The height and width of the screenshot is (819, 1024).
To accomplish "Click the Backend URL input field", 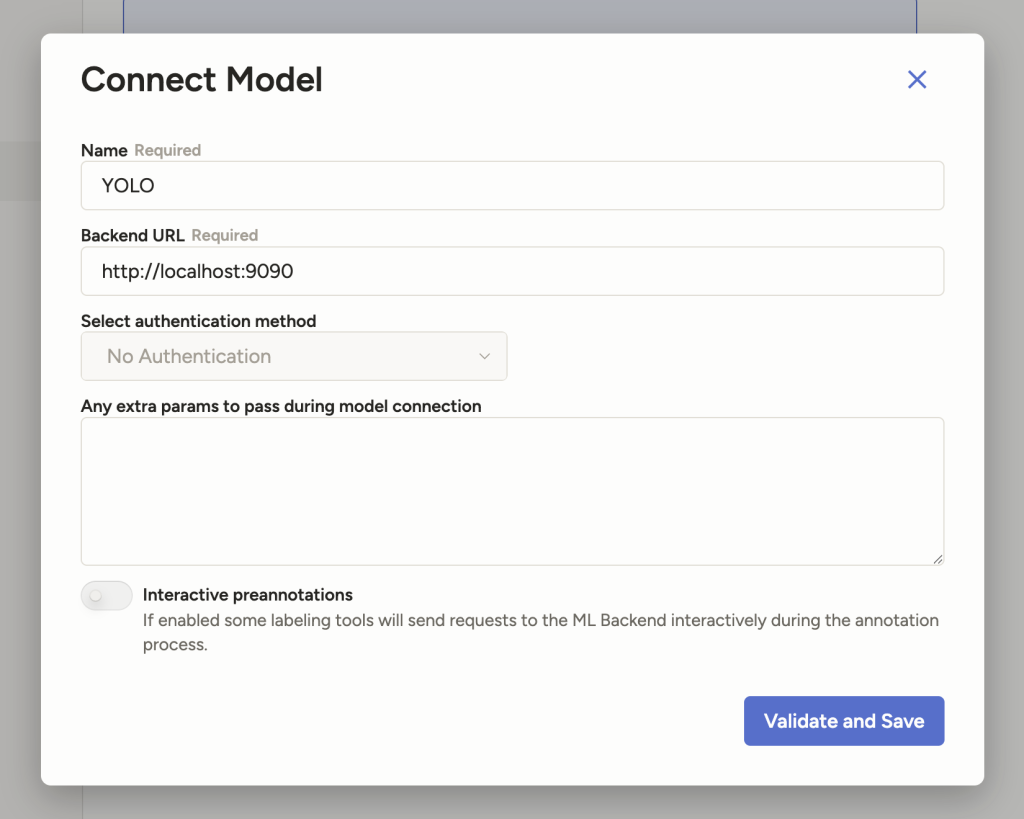I will [512, 271].
